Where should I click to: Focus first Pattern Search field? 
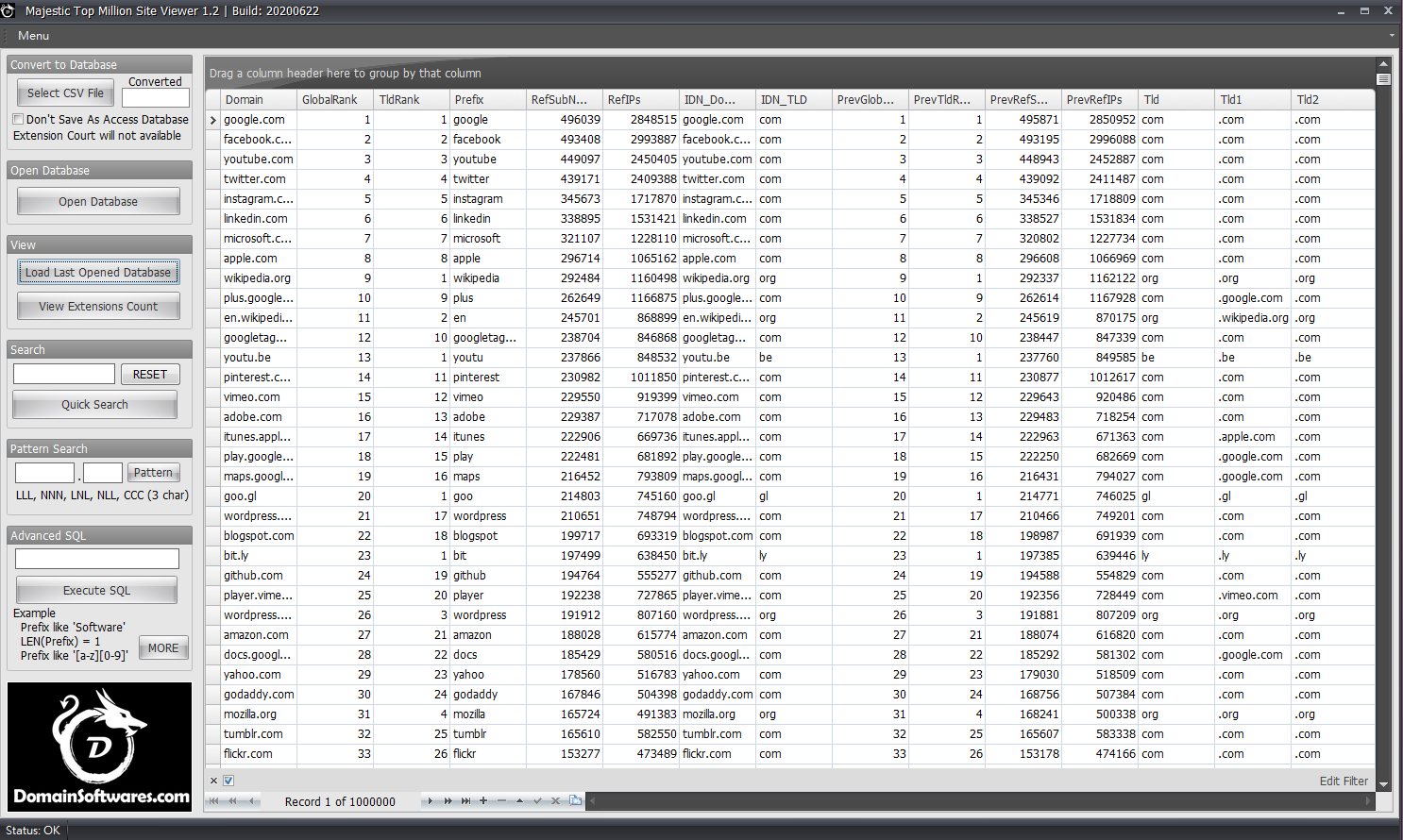pos(44,472)
